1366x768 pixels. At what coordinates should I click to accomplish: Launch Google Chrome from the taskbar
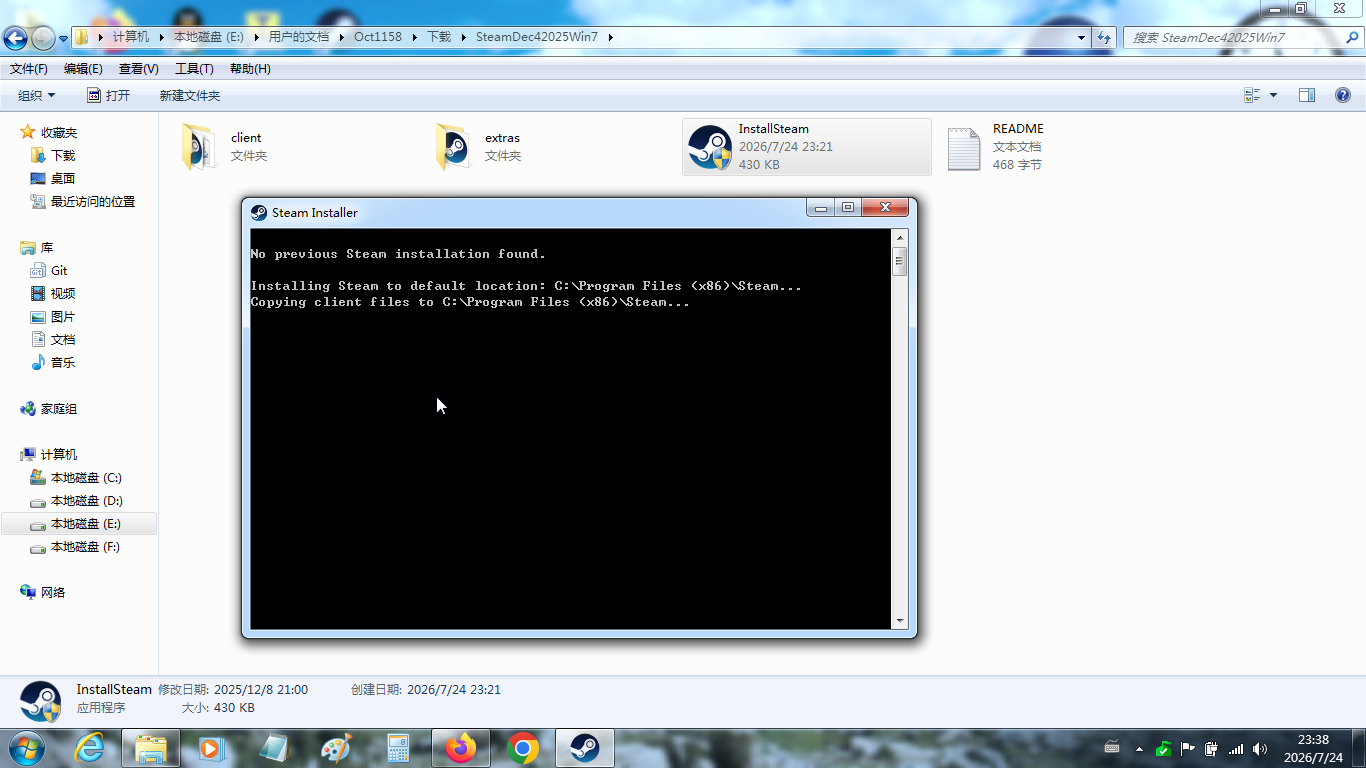(522, 748)
